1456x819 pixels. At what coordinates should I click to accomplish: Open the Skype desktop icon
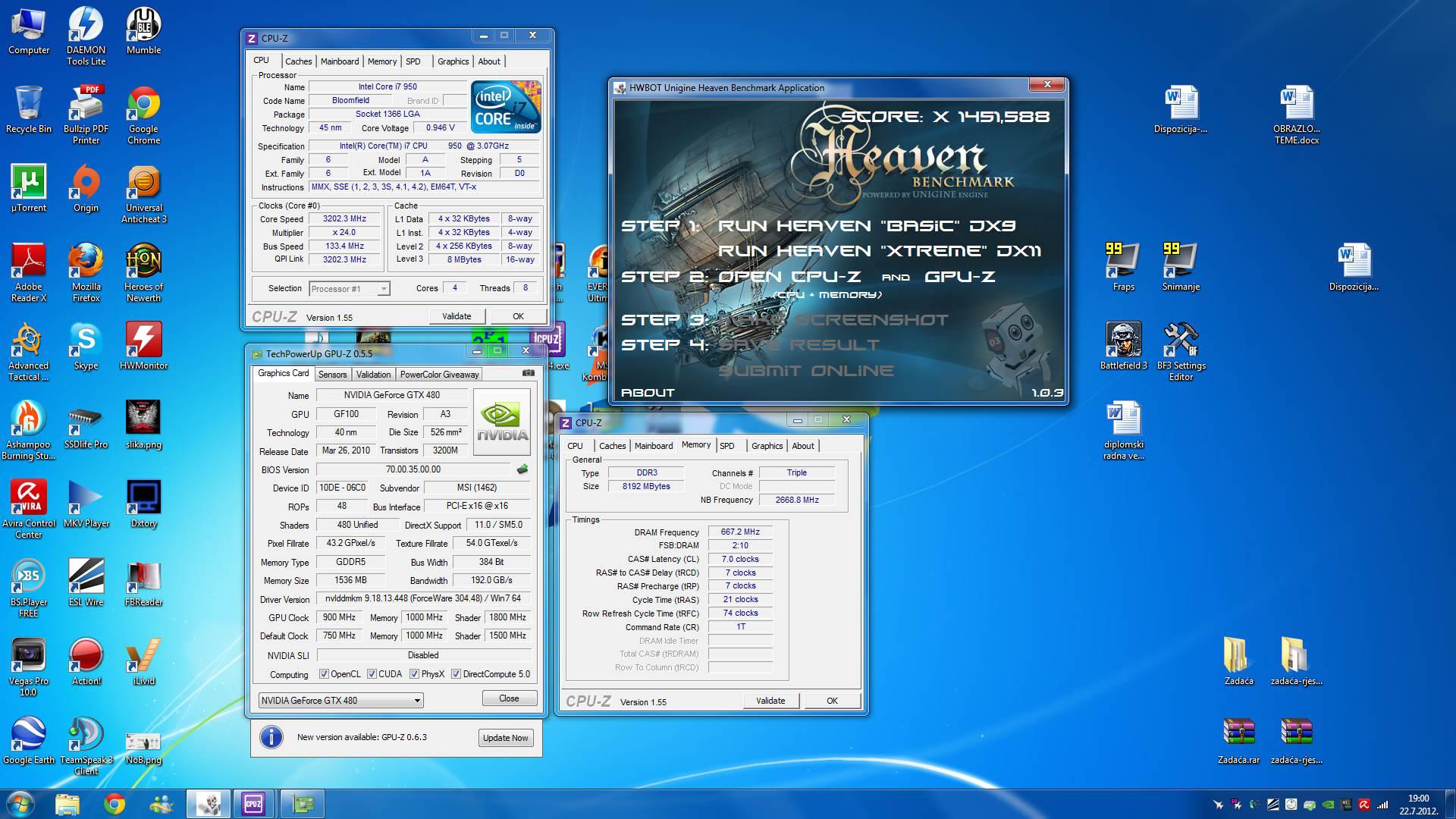[x=86, y=345]
